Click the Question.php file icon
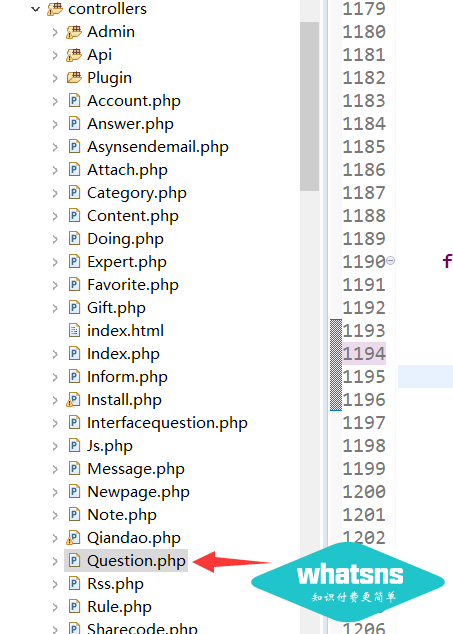The height and width of the screenshot is (634, 453). 74,561
